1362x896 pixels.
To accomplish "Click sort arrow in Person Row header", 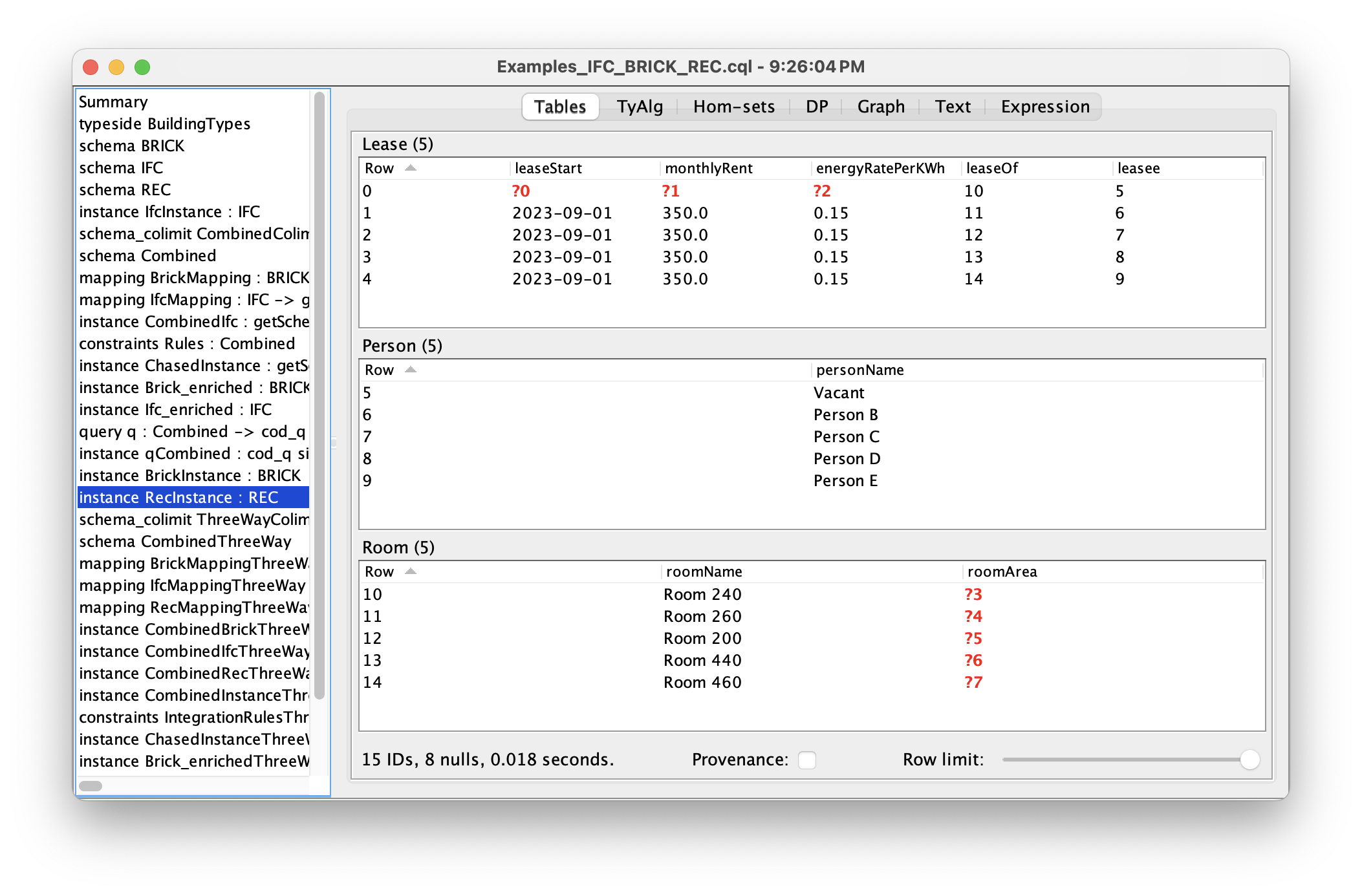I will point(410,370).
